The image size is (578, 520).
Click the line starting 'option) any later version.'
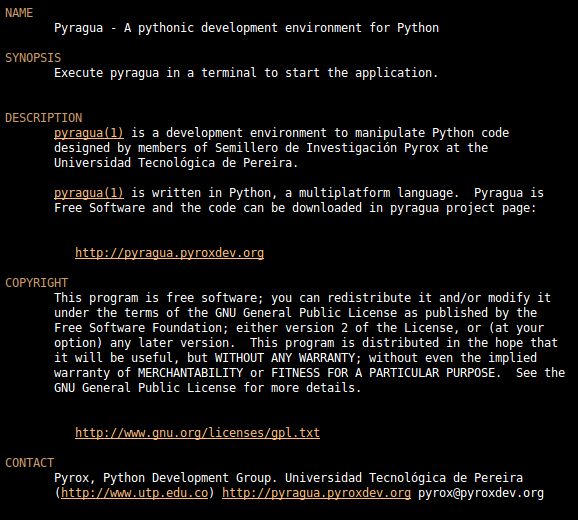[x=306, y=343]
